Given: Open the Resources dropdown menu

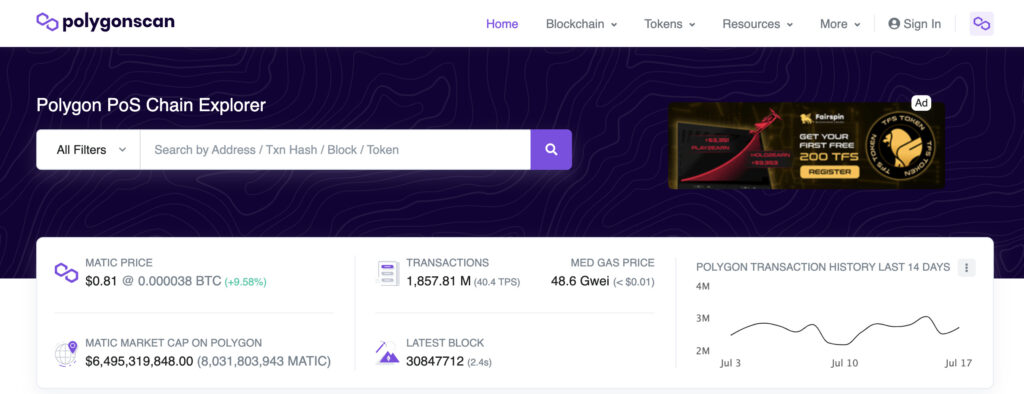Looking at the screenshot, I should (x=758, y=24).
